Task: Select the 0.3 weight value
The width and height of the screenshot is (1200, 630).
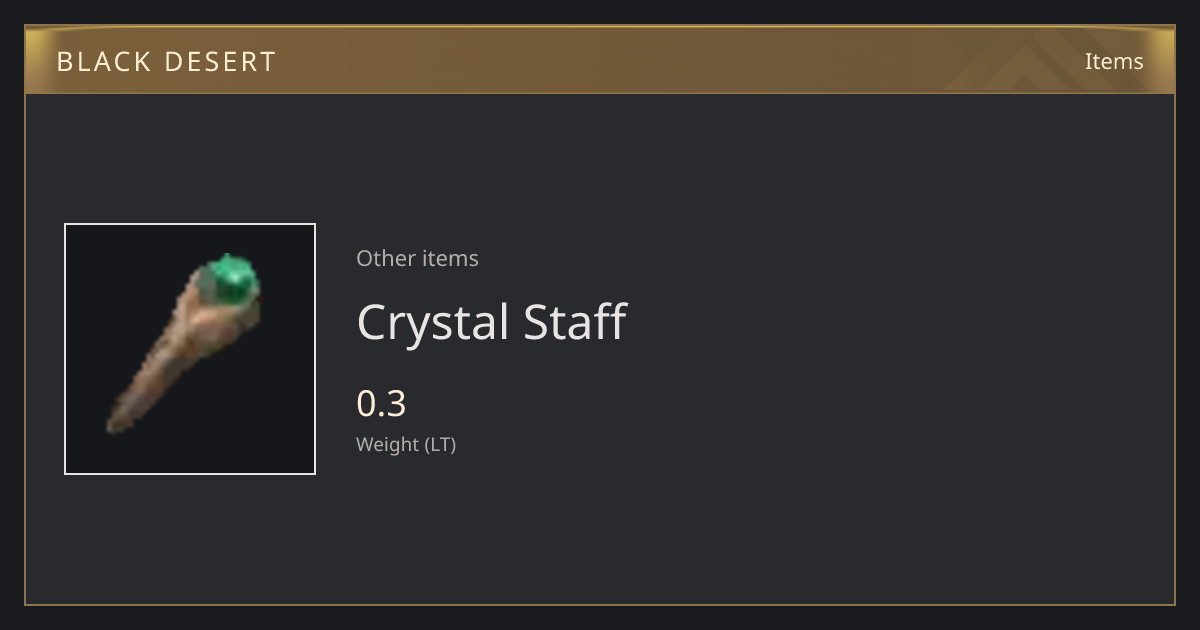Action: [381, 404]
